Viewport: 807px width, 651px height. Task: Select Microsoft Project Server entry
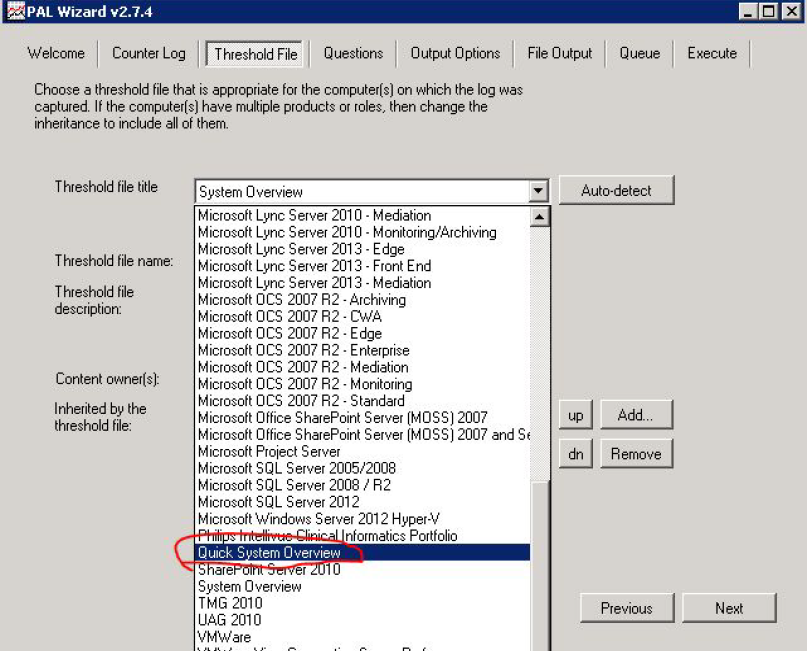269,451
